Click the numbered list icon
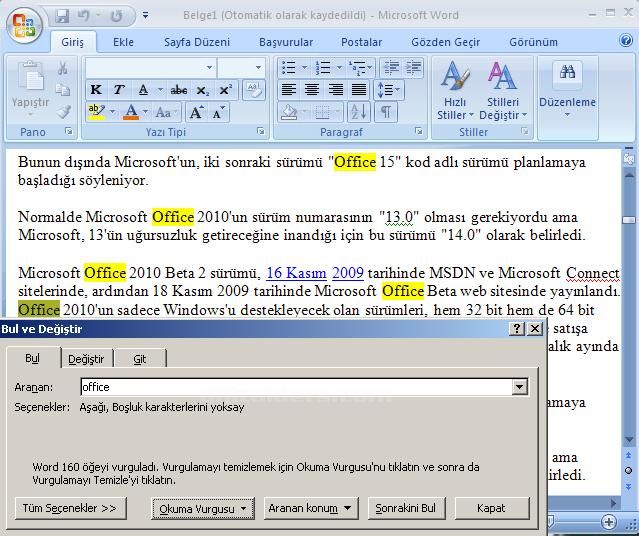 click(x=323, y=68)
